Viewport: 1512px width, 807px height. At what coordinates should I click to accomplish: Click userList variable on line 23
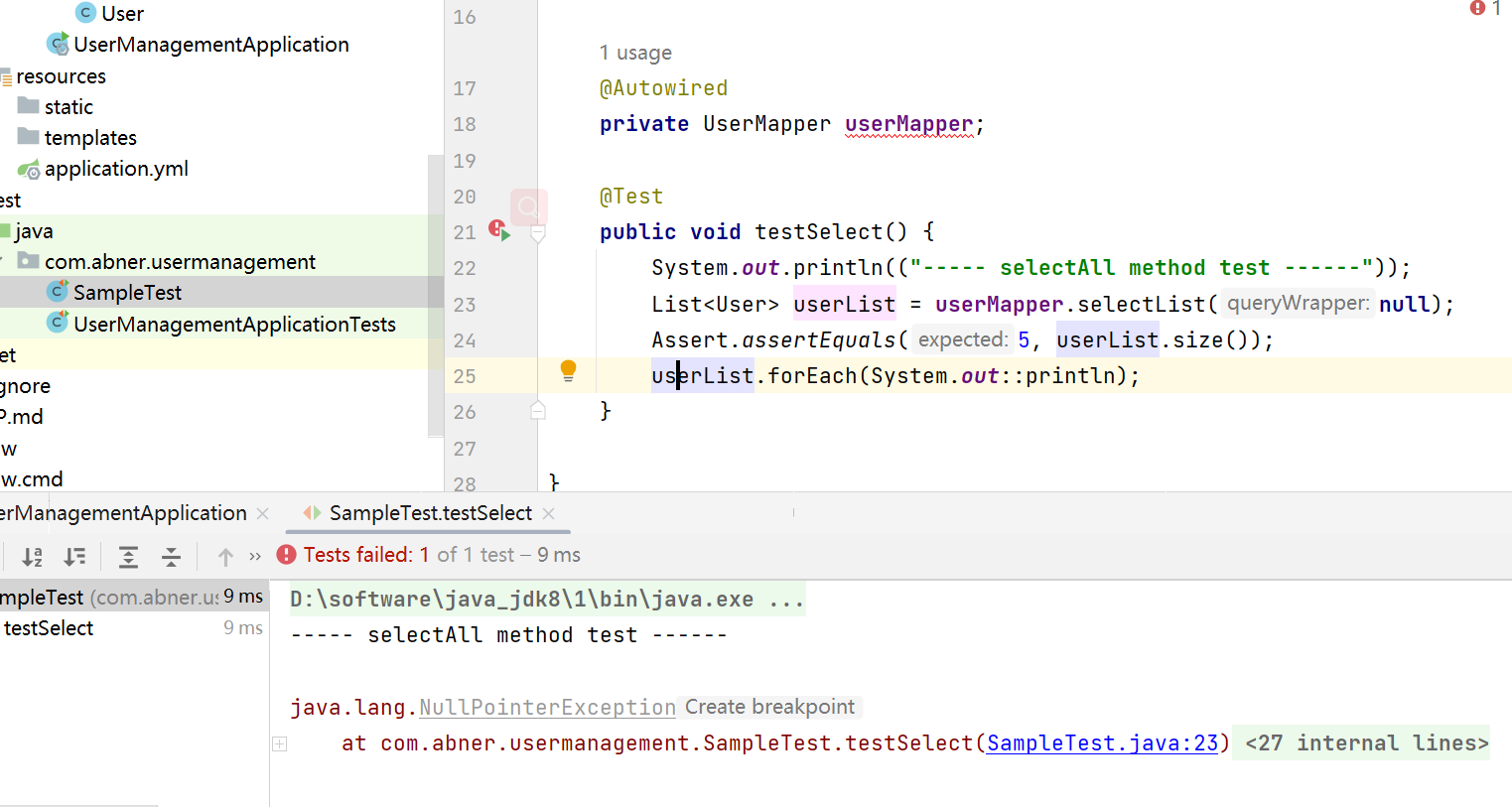point(844,305)
